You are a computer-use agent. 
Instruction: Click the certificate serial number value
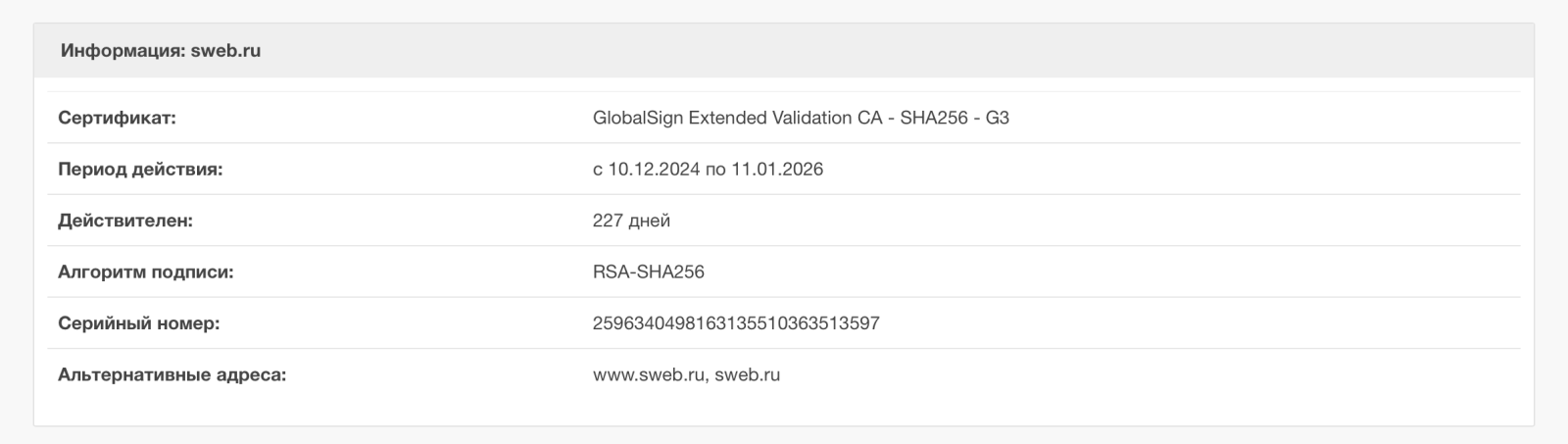736,323
